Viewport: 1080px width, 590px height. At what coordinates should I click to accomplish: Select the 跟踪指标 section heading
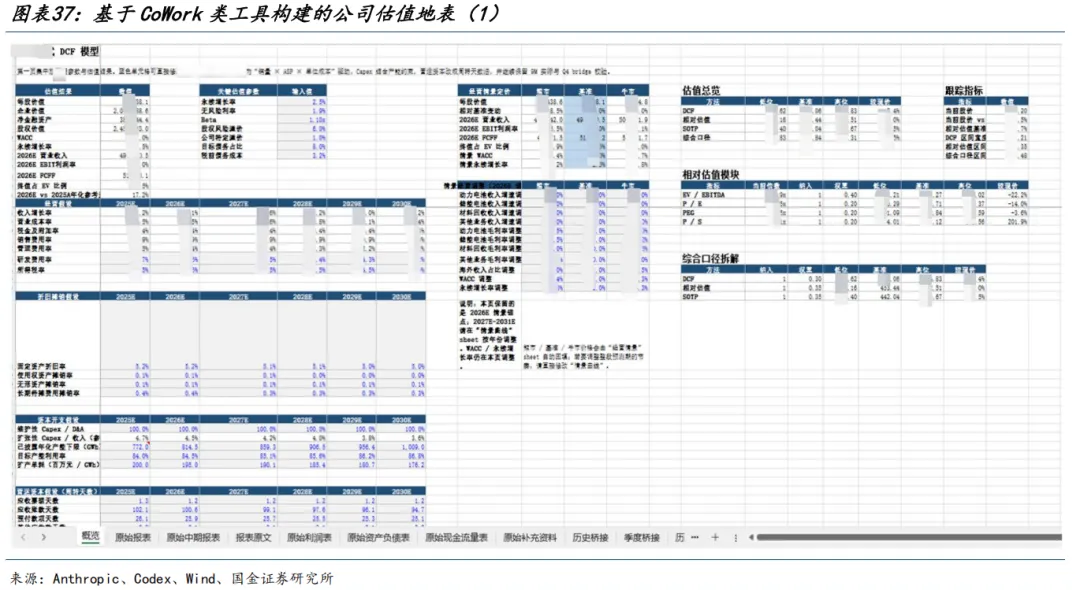tap(964, 91)
